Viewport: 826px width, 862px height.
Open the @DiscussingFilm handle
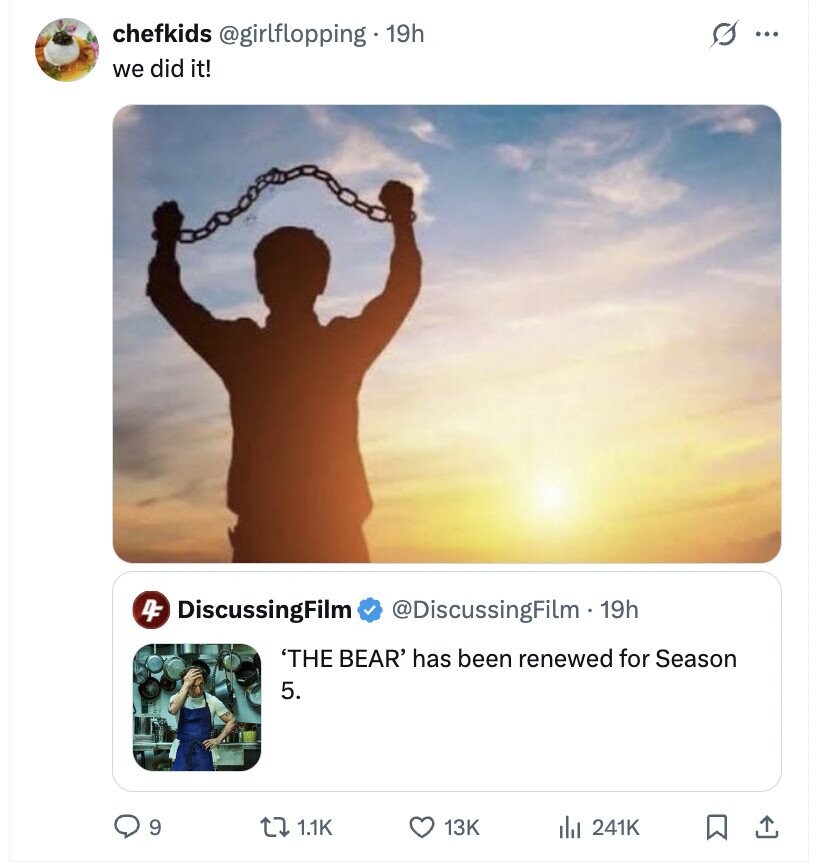click(485, 610)
